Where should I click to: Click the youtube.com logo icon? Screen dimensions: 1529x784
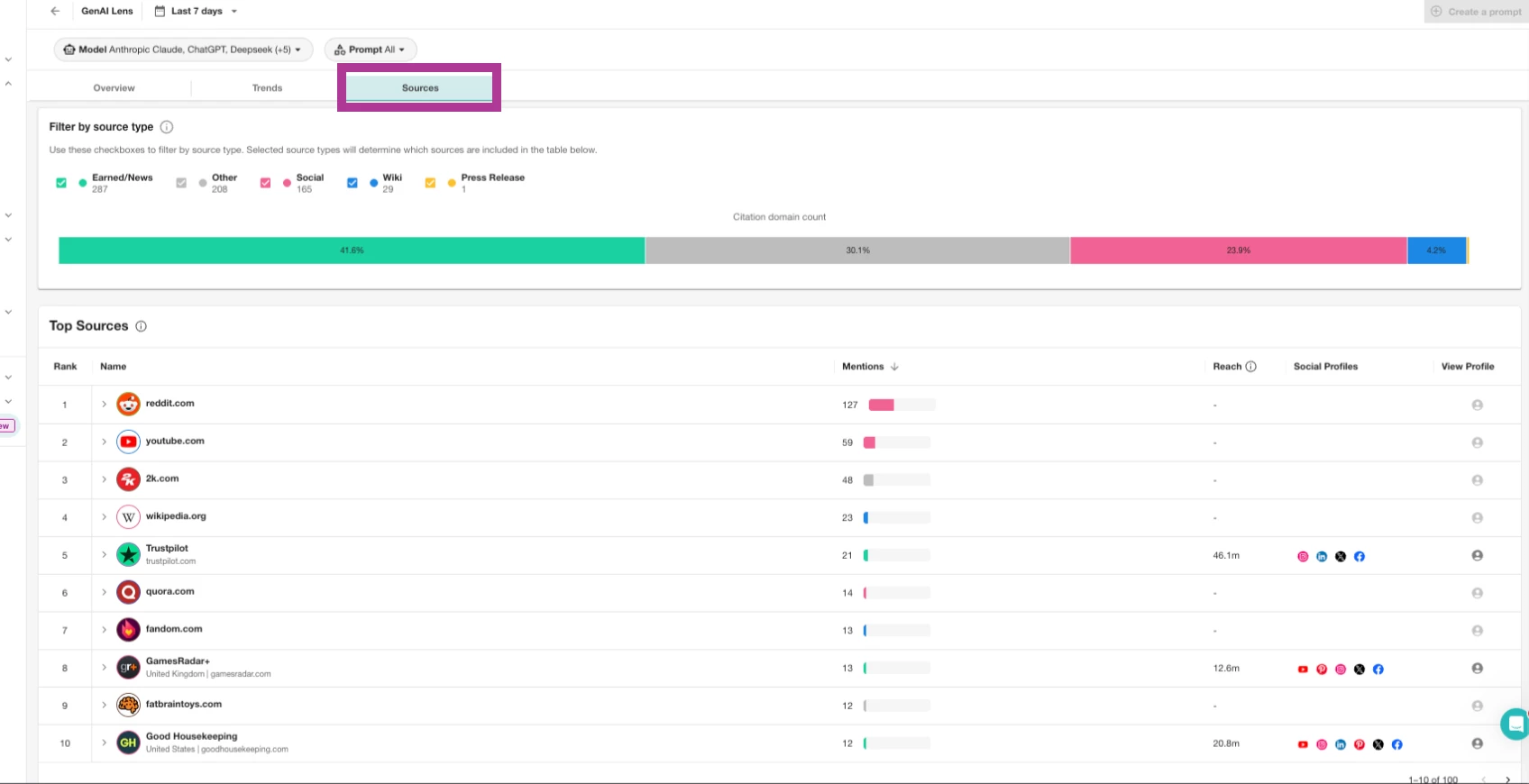click(x=129, y=442)
